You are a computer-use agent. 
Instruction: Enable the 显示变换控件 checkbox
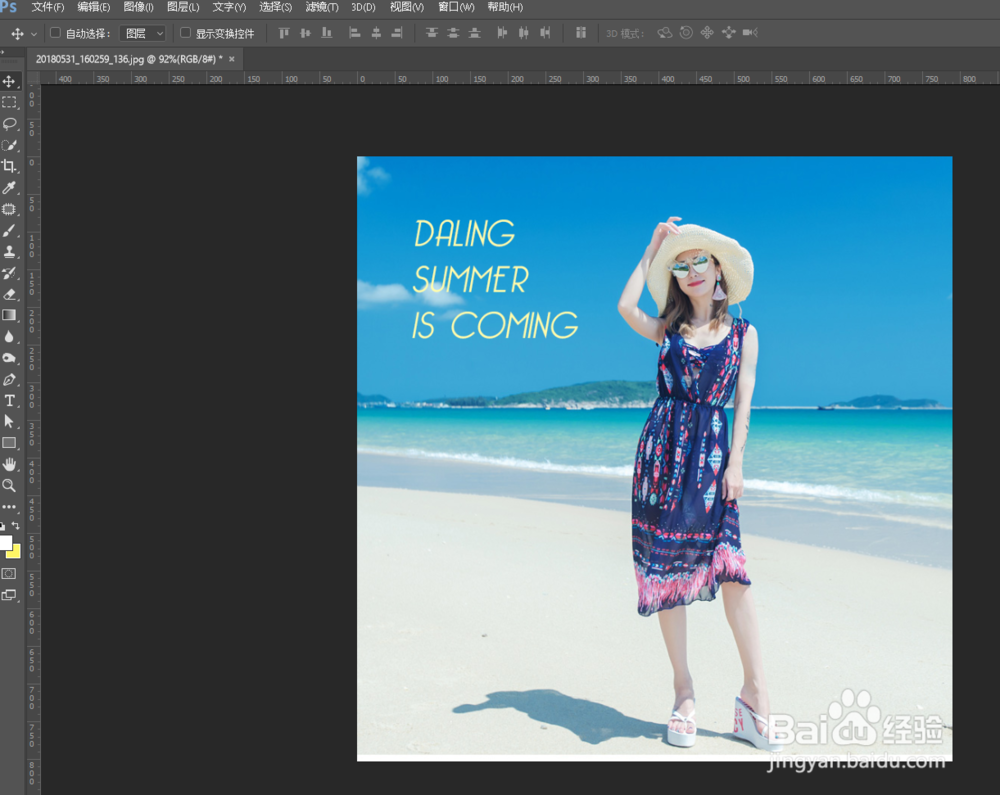click(186, 33)
